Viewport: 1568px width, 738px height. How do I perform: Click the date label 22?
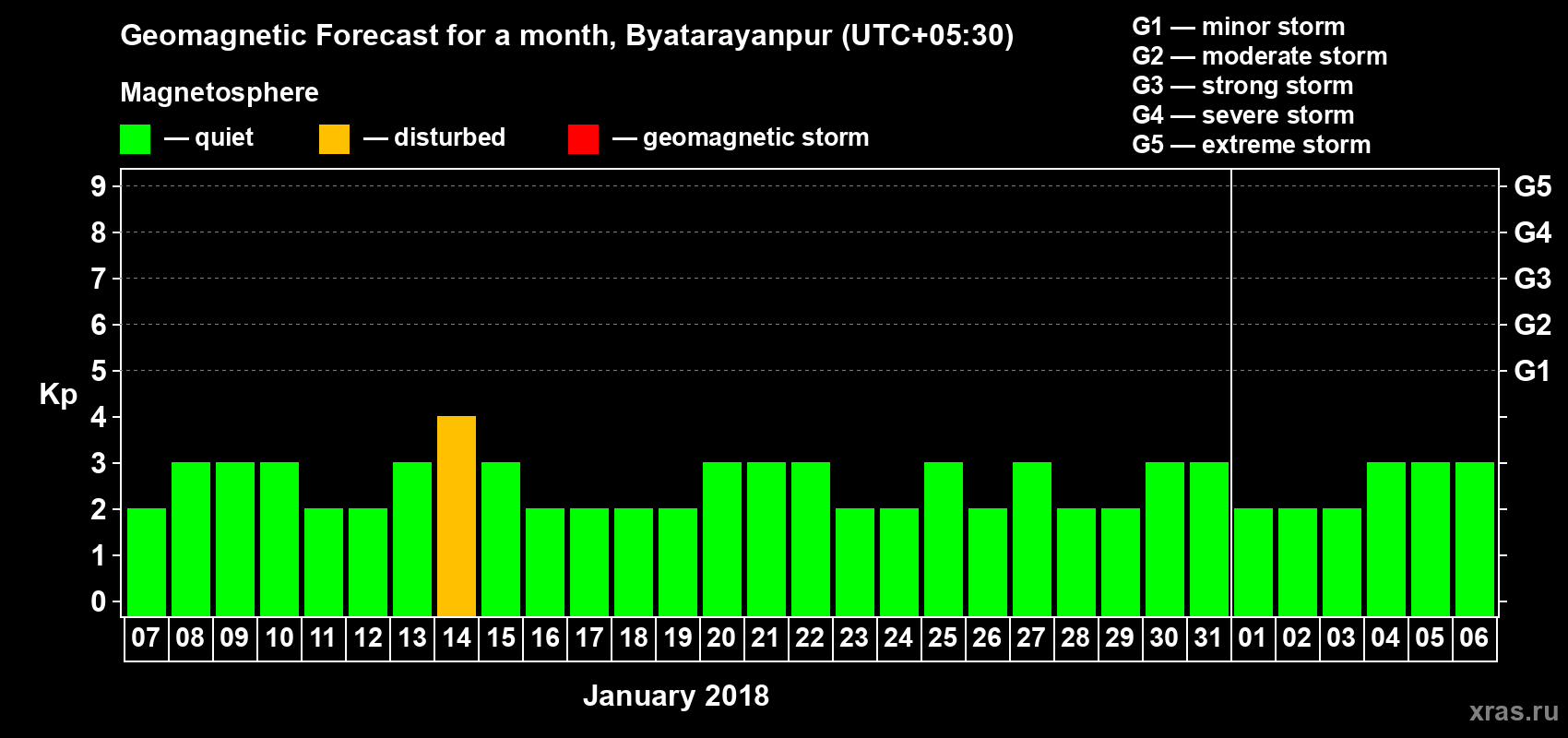tap(810, 637)
